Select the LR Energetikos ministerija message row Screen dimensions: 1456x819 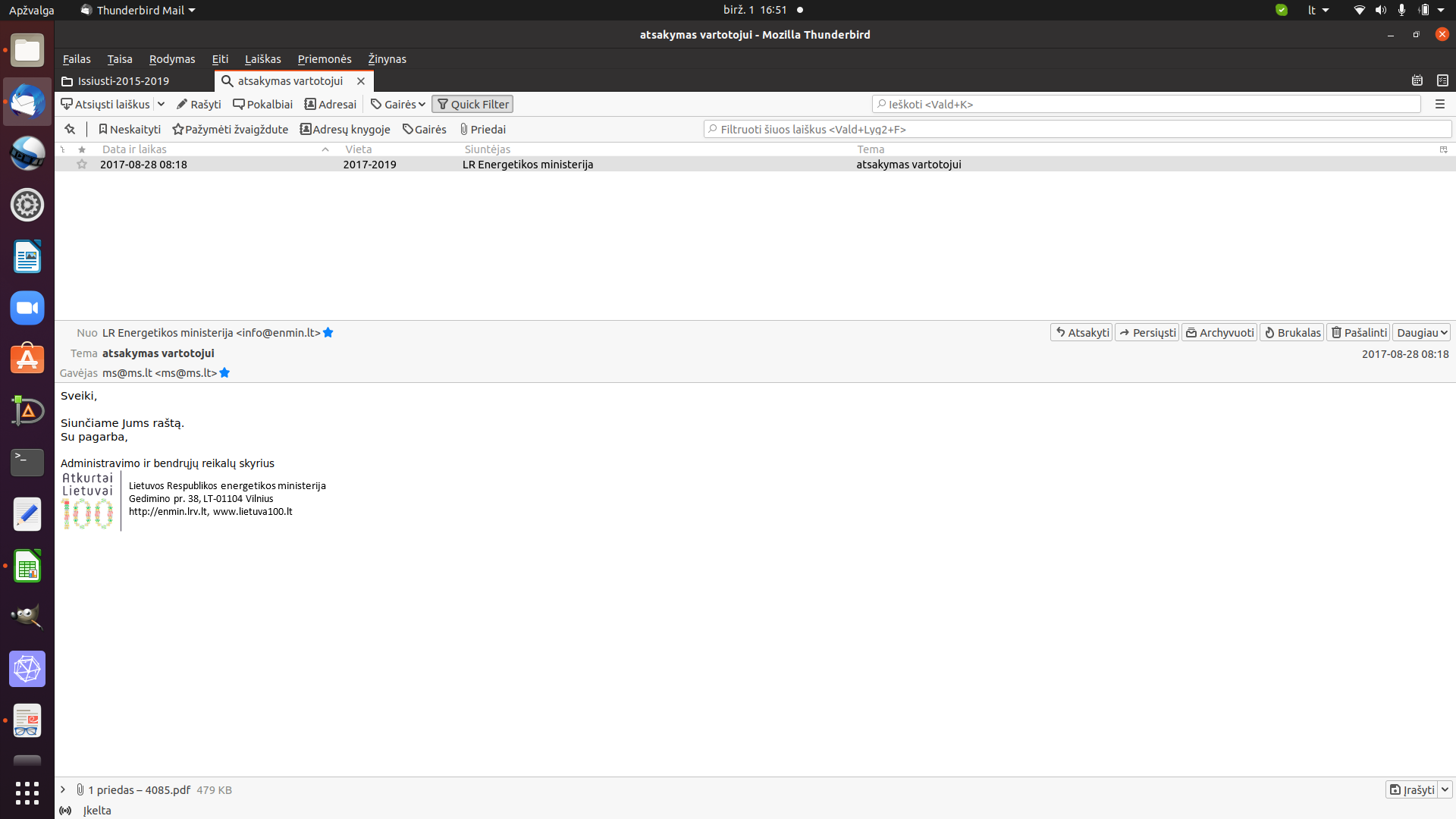[755, 165]
